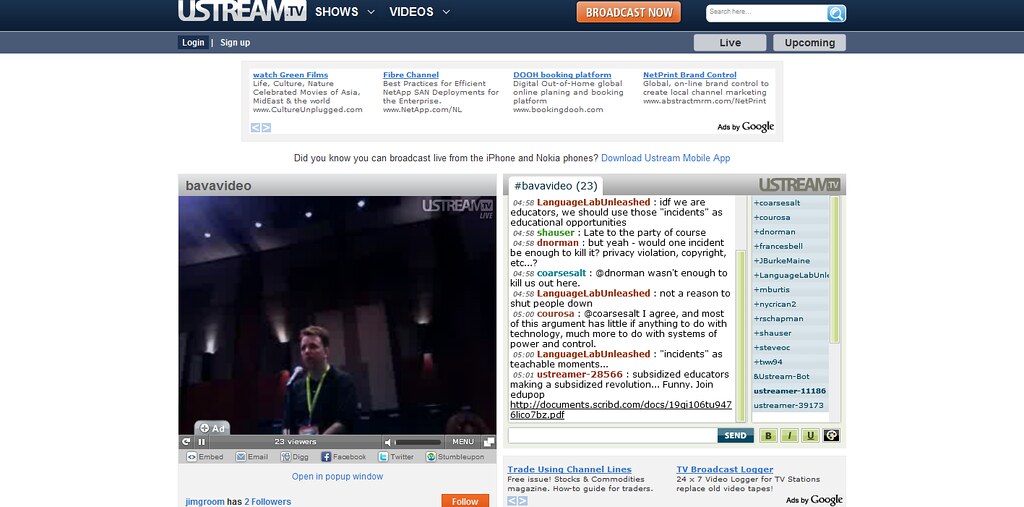The width and height of the screenshot is (1024, 507).
Task: Open Trade Using Channel Lines ad
Action: [569, 469]
